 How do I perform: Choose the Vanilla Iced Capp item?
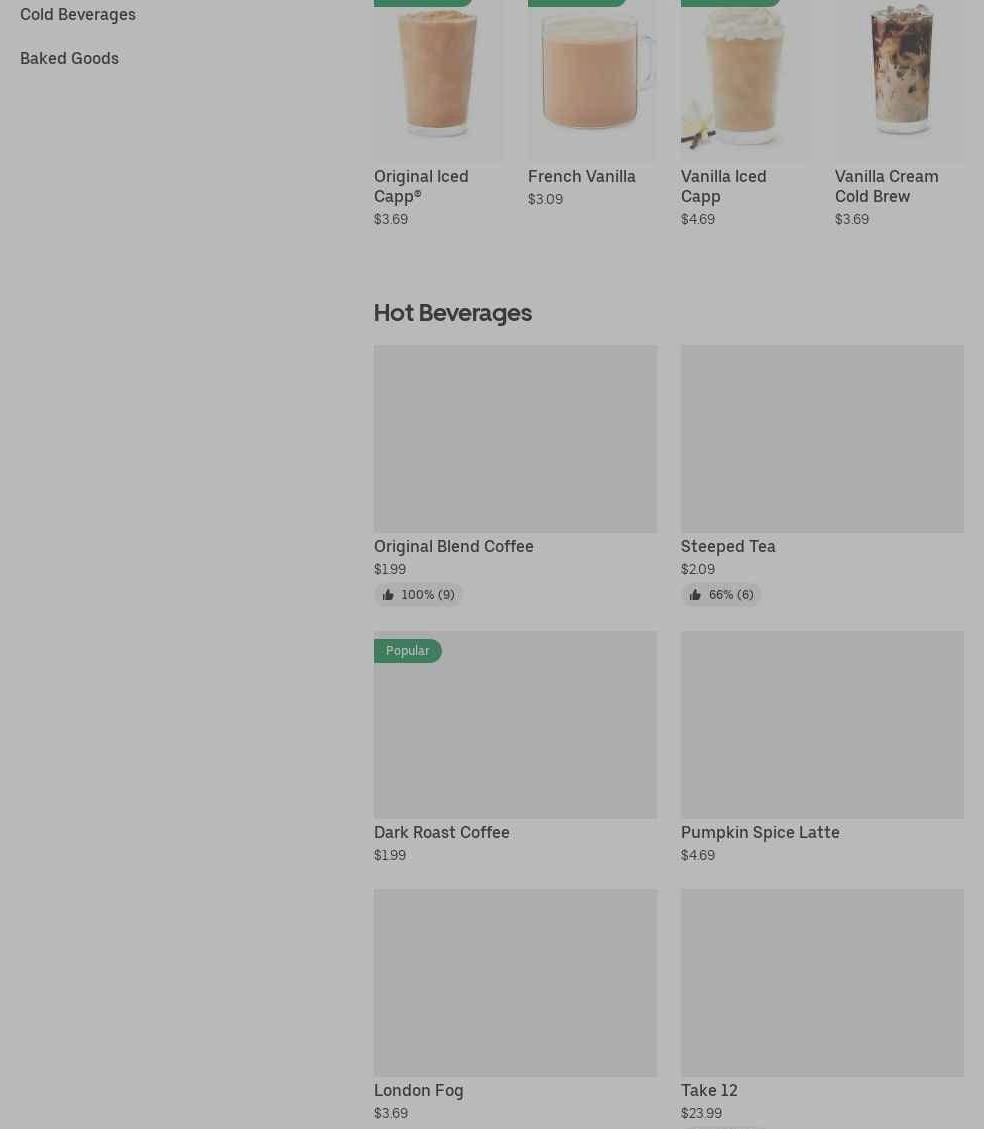(x=723, y=186)
